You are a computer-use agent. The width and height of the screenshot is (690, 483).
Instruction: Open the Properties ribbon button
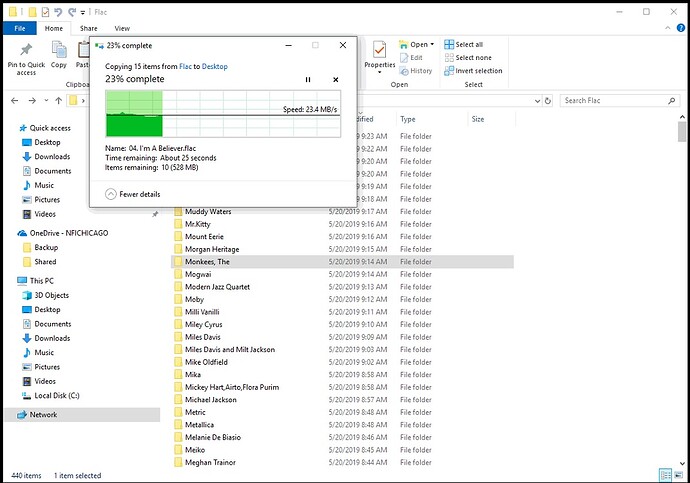click(379, 56)
